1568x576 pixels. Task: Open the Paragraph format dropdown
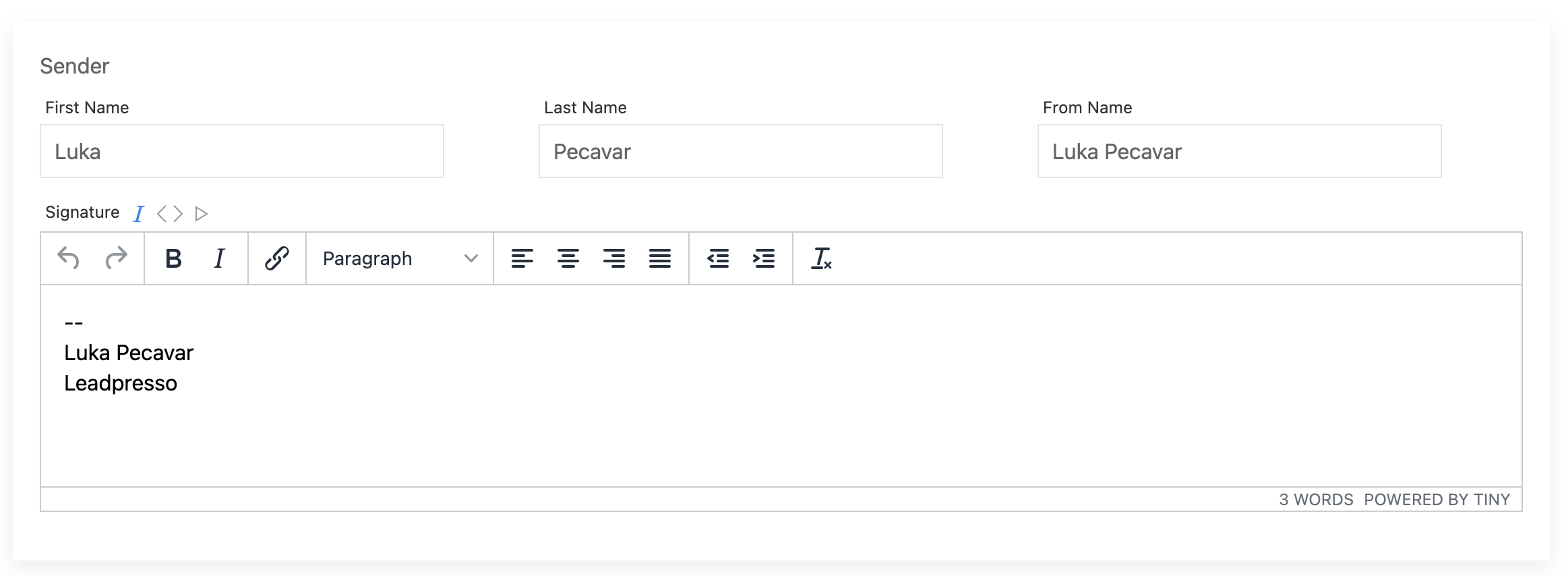[400, 258]
